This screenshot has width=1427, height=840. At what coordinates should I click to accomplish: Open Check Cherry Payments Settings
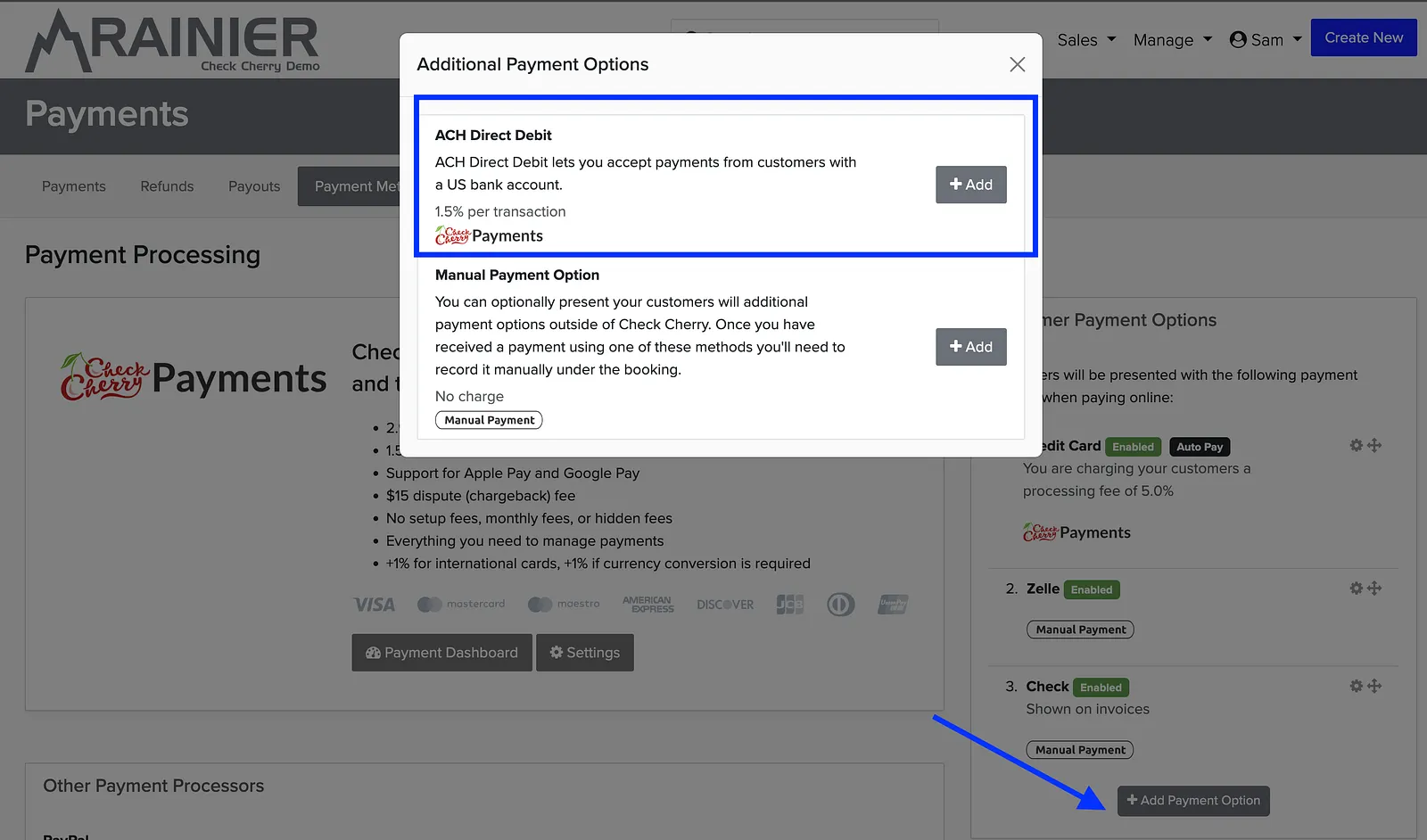pyautogui.click(x=585, y=653)
